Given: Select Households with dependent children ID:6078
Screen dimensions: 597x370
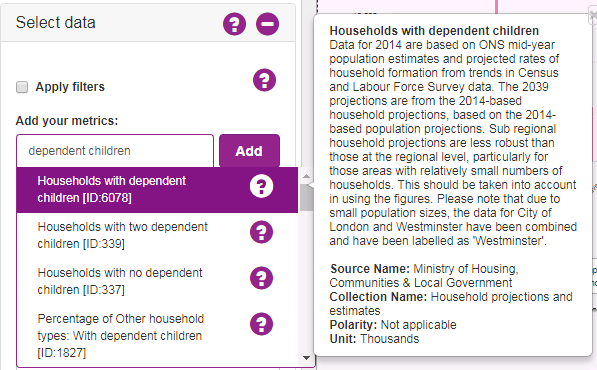Looking at the screenshot, I should [157, 190].
